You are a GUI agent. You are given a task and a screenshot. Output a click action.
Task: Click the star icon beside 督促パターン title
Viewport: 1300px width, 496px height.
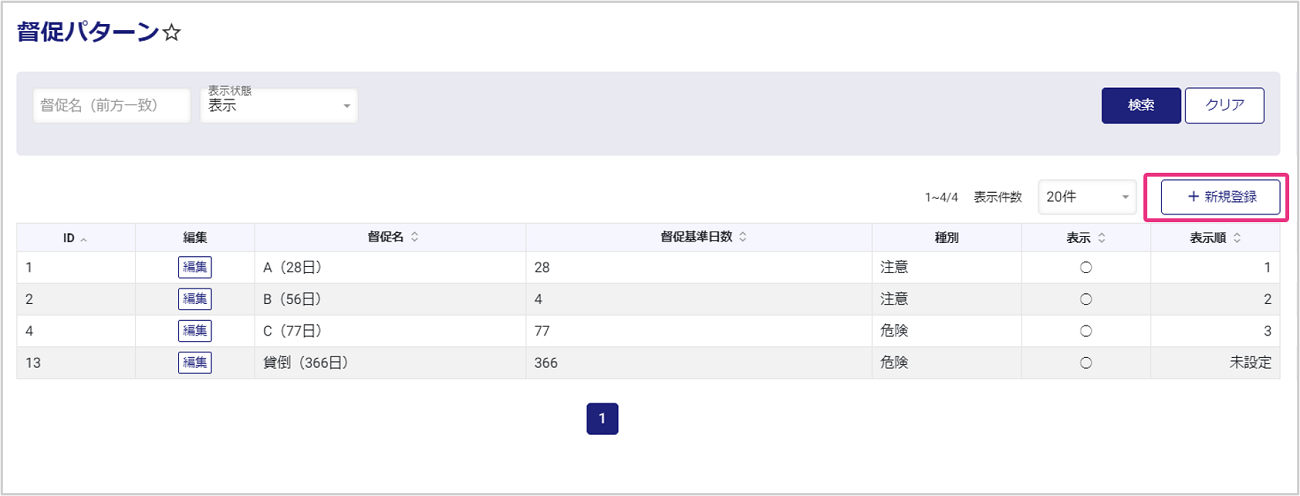(x=172, y=34)
